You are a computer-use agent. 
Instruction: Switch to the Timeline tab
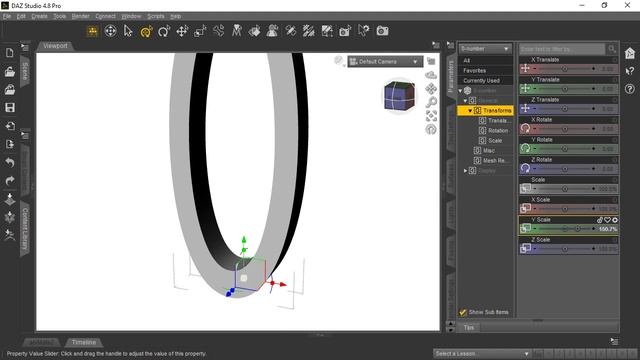pyautogui.click(x=84, y=342)
